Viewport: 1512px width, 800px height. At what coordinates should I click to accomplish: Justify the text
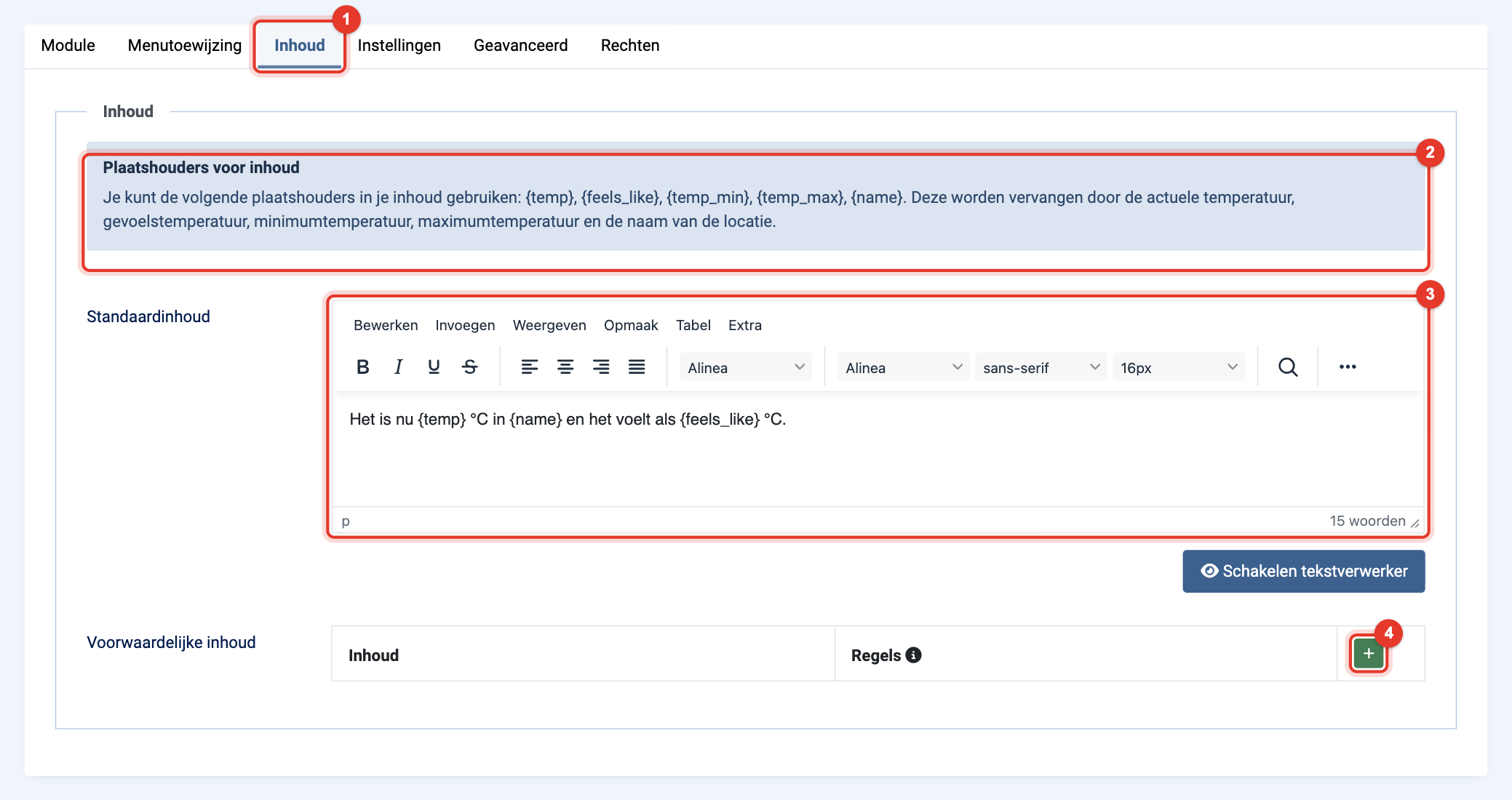point(636,367)
